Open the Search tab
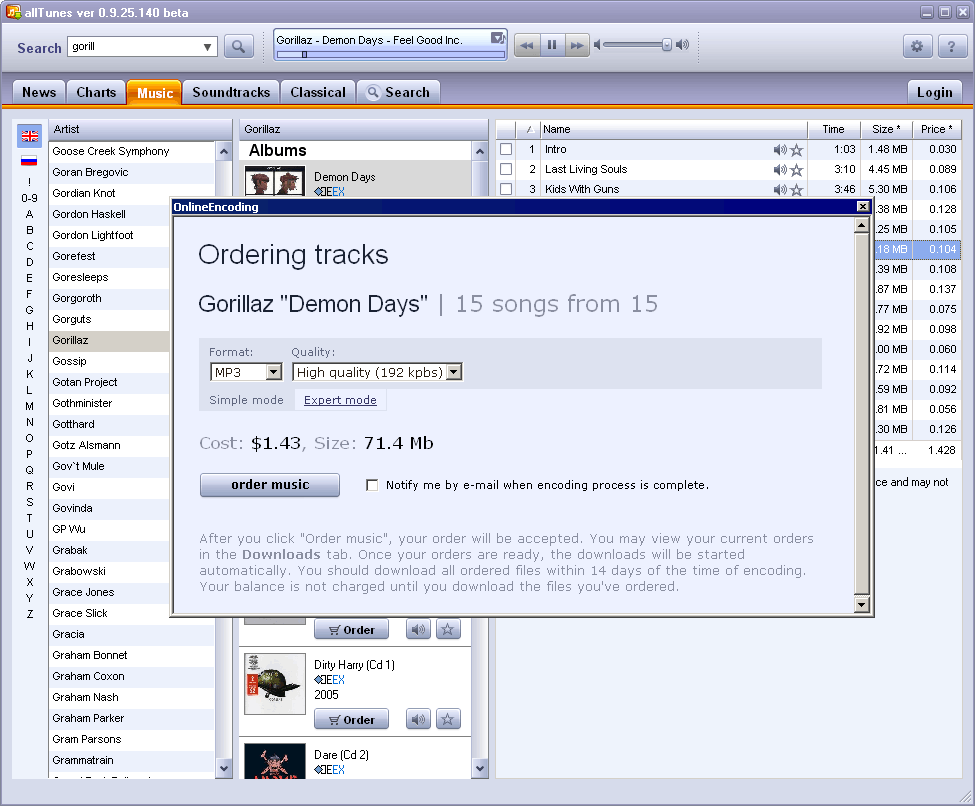975x806 pixels. pyautogui.click(x=399, y=93)
